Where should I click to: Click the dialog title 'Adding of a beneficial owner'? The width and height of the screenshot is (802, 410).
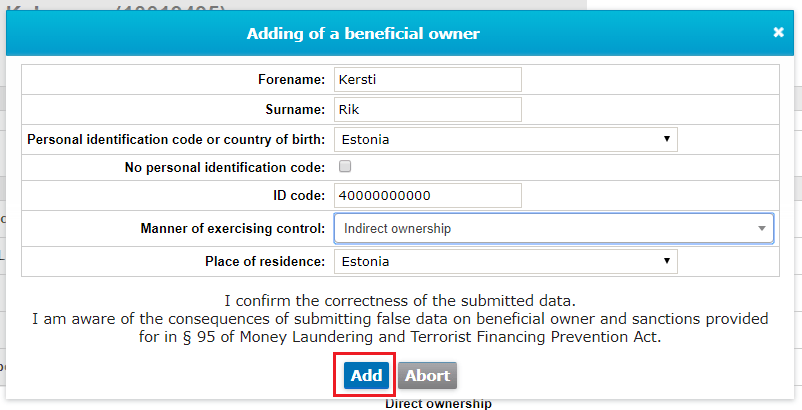point(363,34)
